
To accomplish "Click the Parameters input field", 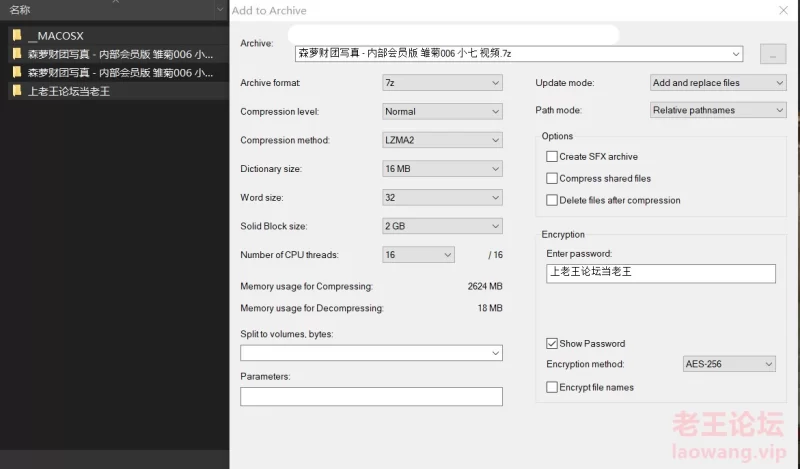I will [x=371, y=397].
